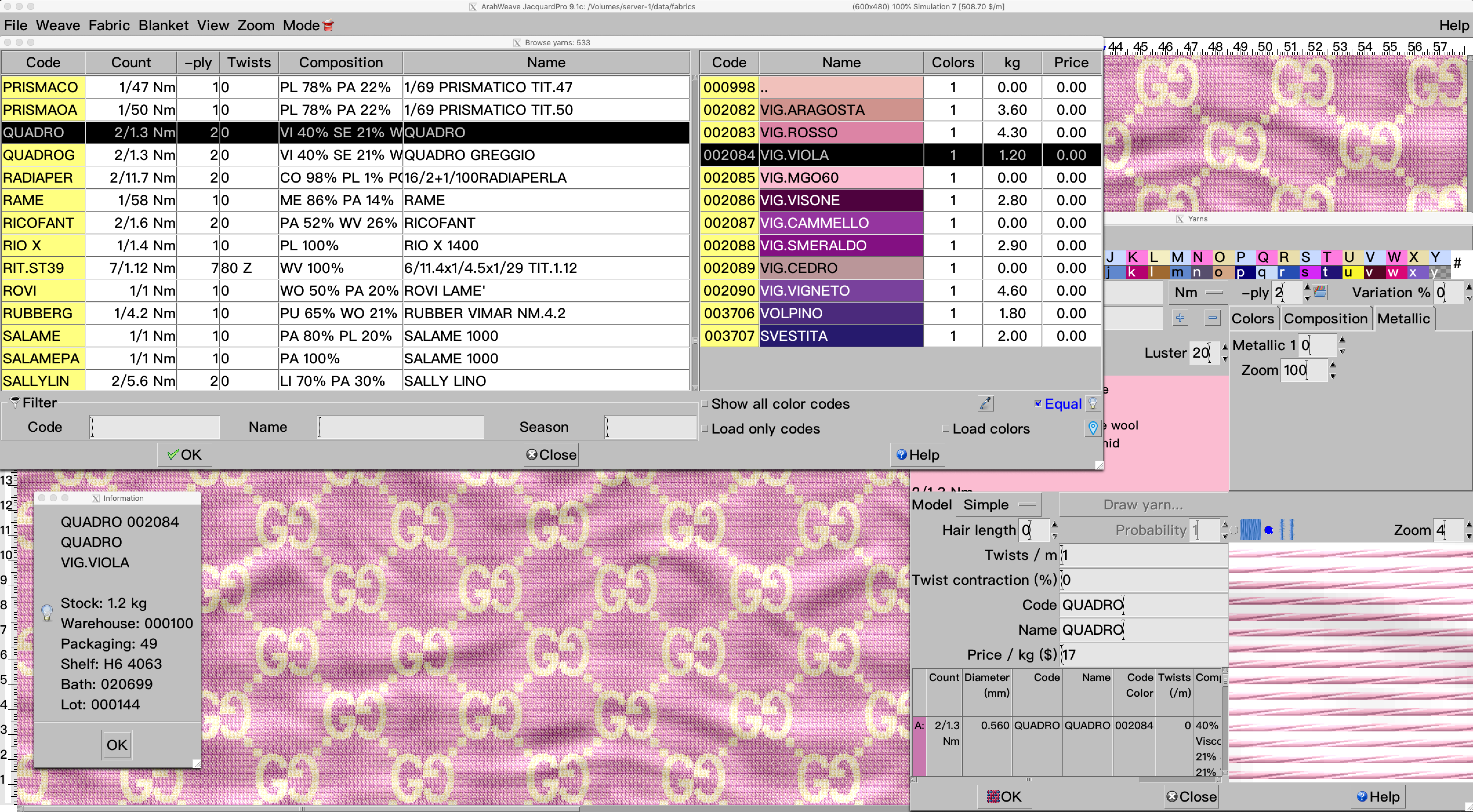Click the Twists / m input field

click(1144, 555)
